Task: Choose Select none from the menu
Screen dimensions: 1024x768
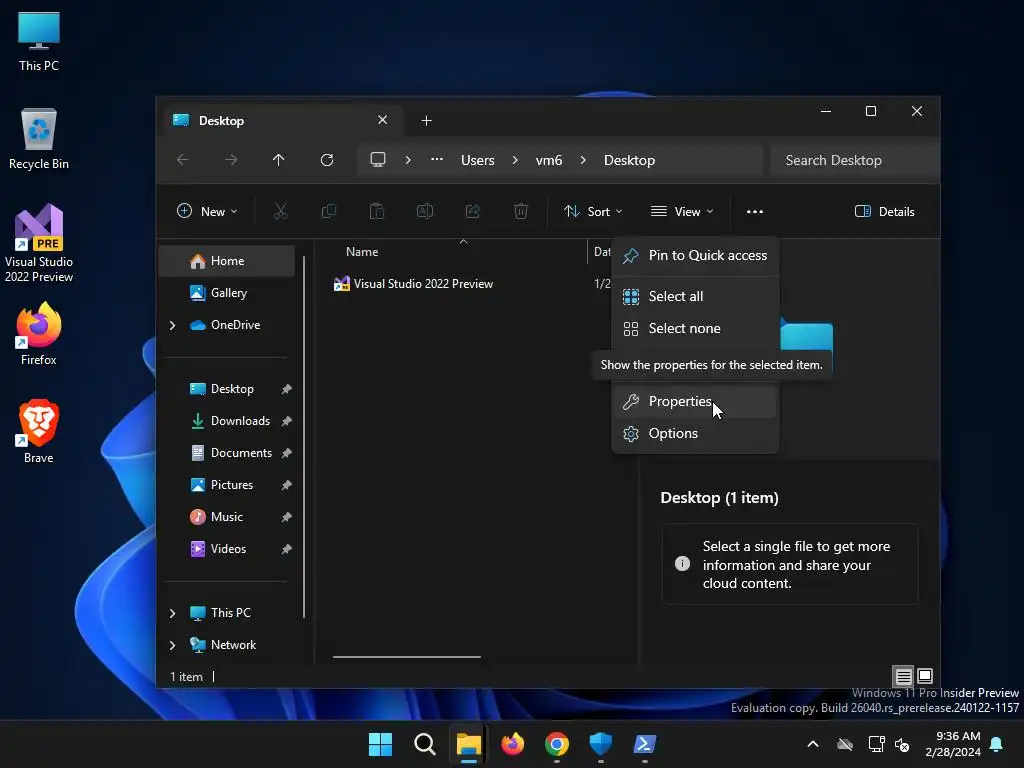Action: [696, 328]
